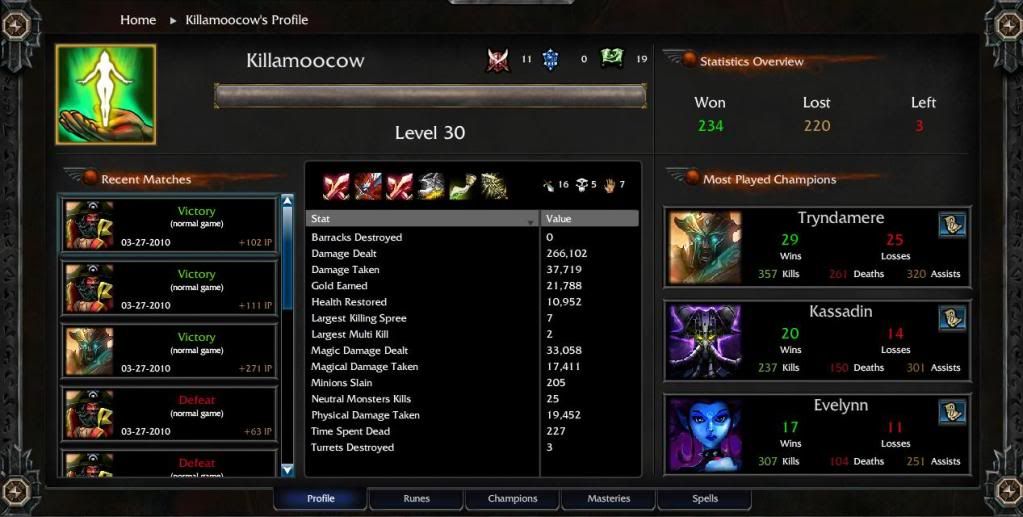Select the gauntlet item icon in match items
The image size is (1023, 517).
[x=431, y=187]
